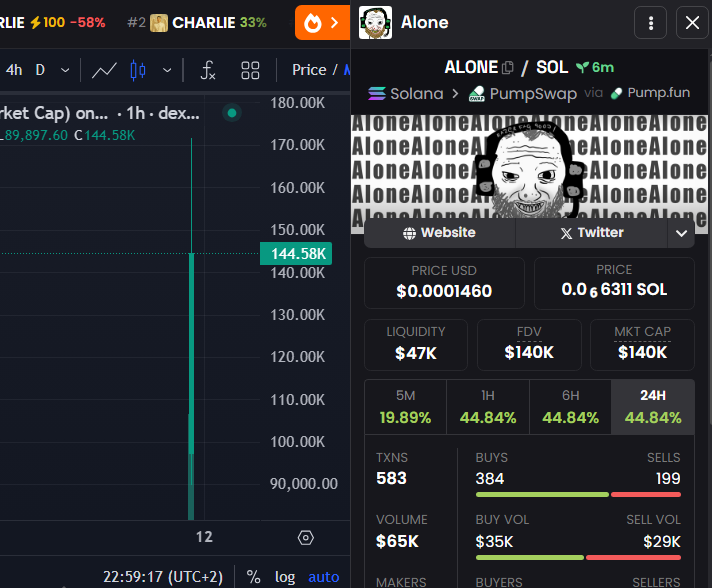
Task: Click the TXNS 583 value
Action: point(391,478)
